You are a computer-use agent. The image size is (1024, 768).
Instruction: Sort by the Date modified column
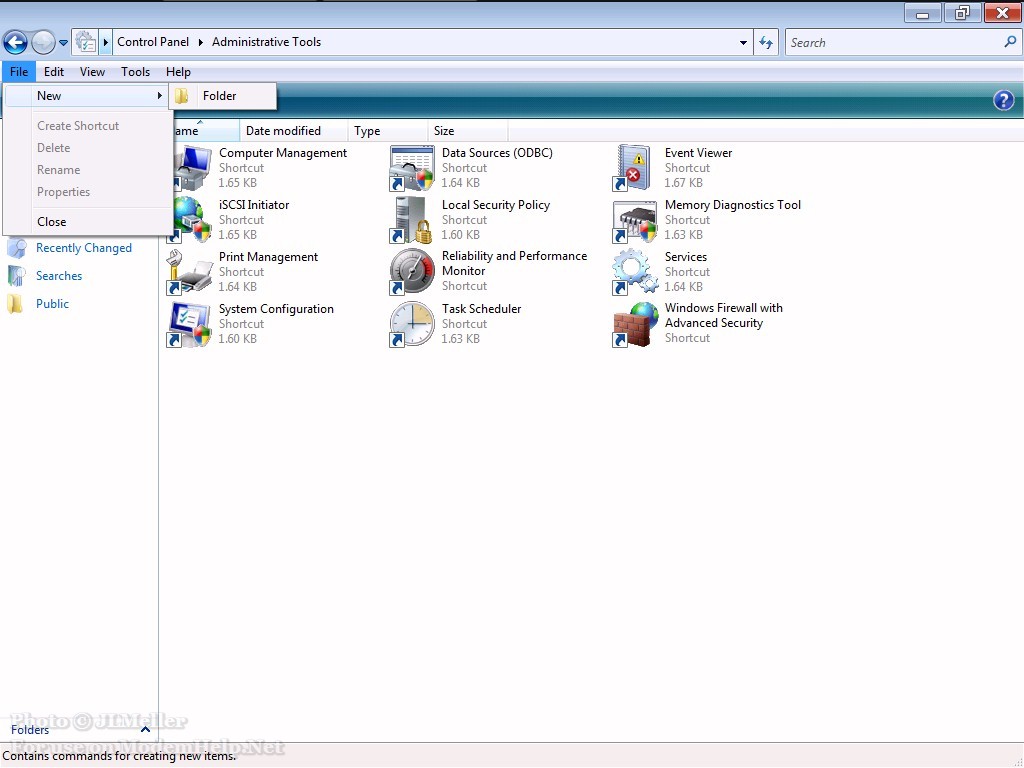tap(294, 131)
